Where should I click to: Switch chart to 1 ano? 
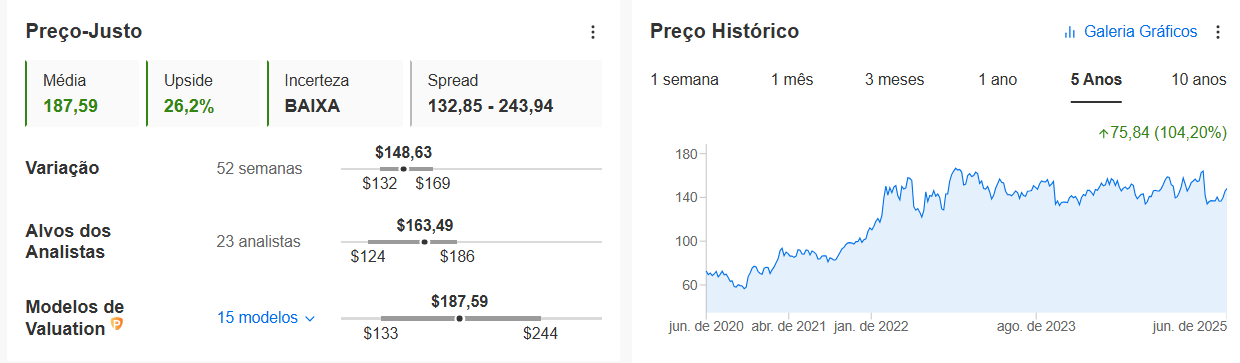[x=997, y=80]
